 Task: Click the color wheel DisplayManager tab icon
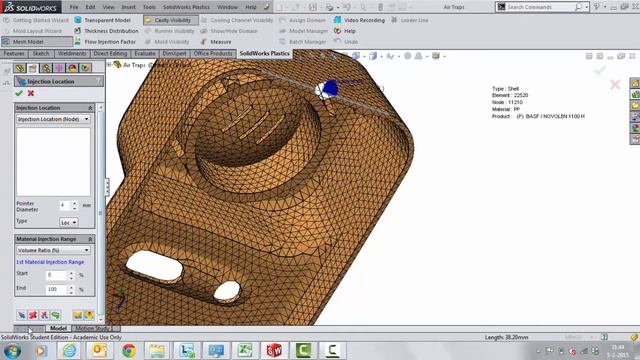[72, 68]
